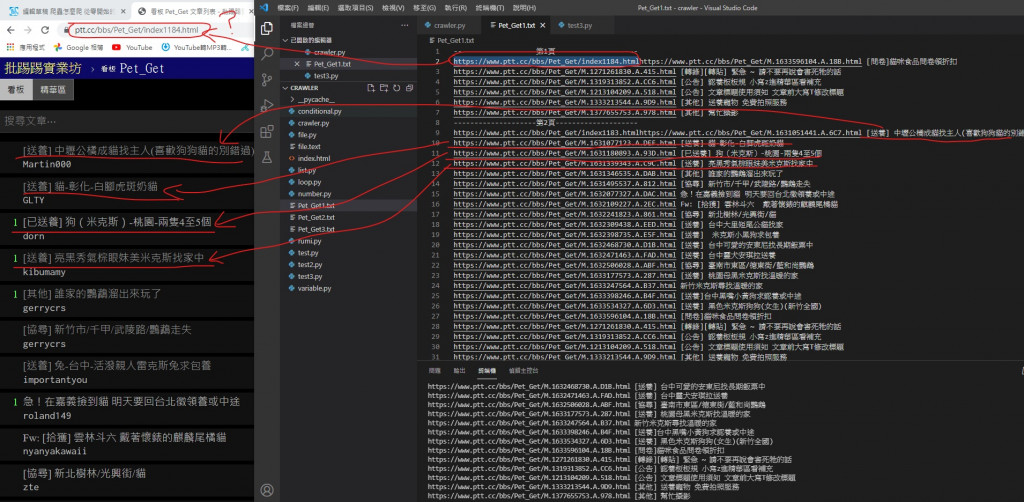Open post 貓-彰化-白腳虎斑奶貓

pyautogui.click(x=90, y=186)
